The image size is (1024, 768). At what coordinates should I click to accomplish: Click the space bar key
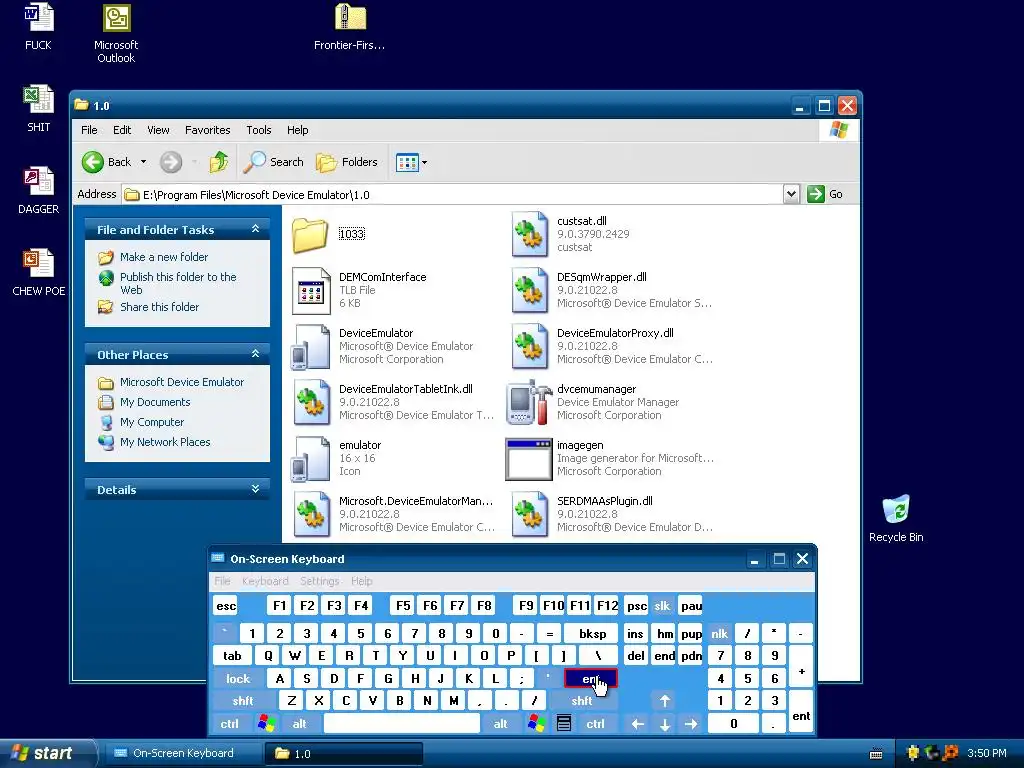[x=402, y=724]
